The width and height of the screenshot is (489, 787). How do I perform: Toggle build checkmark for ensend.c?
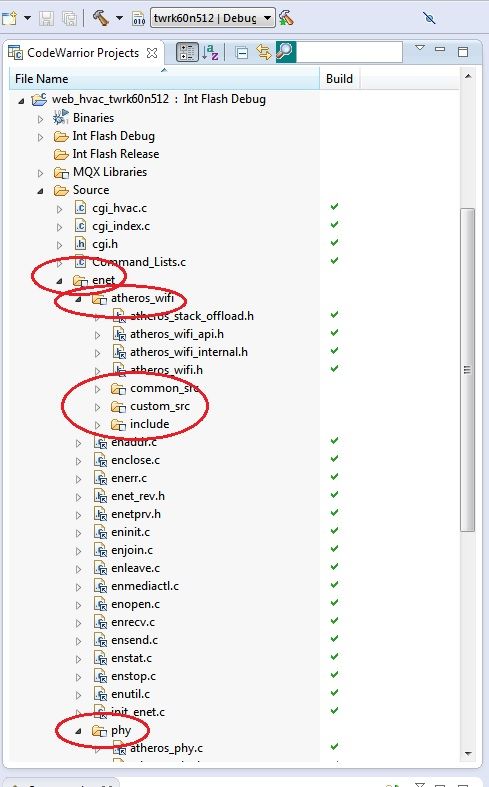tap(334, 638)
